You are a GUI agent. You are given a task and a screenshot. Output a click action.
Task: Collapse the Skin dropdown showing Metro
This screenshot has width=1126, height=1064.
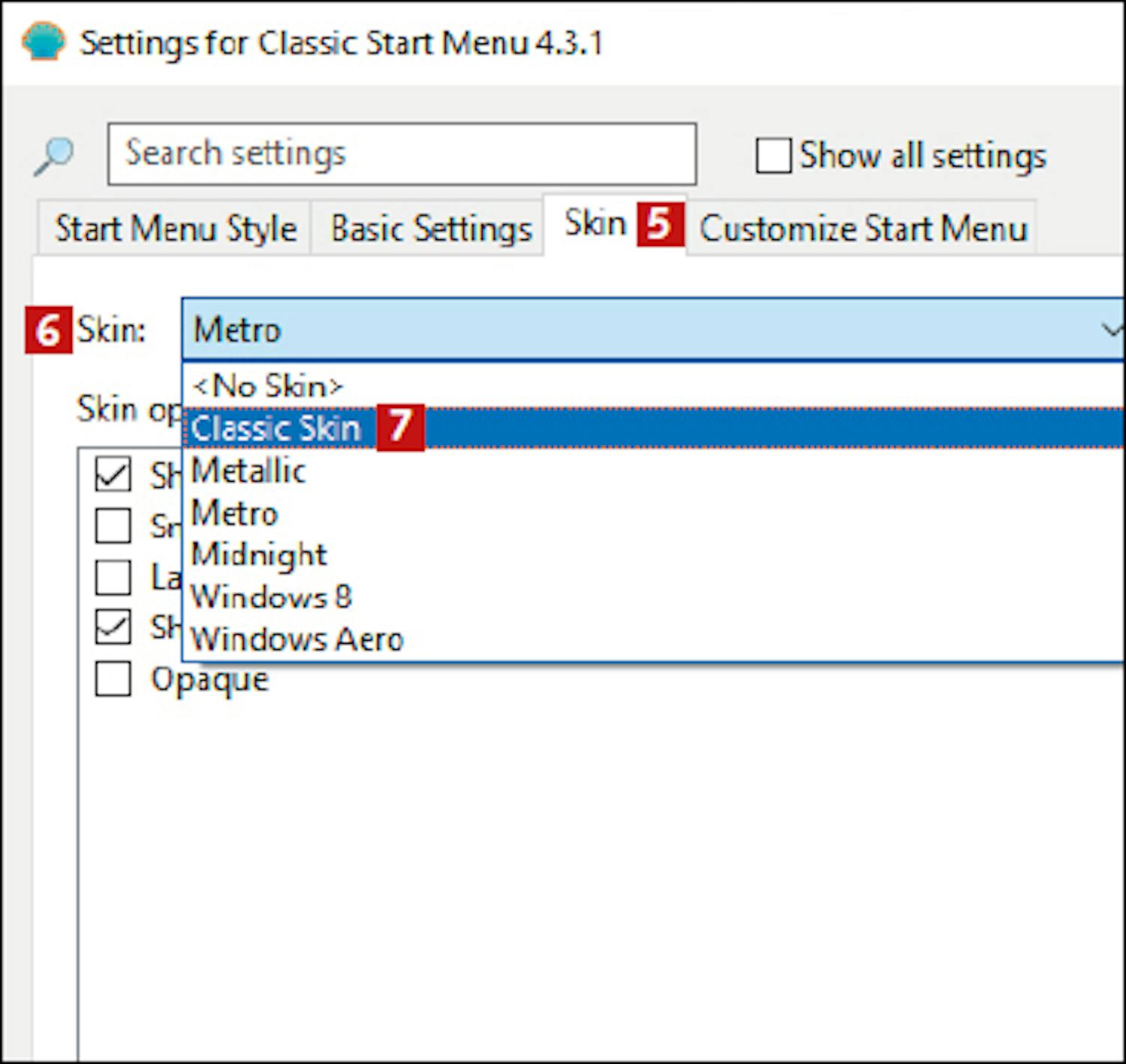pos(1109,329)
